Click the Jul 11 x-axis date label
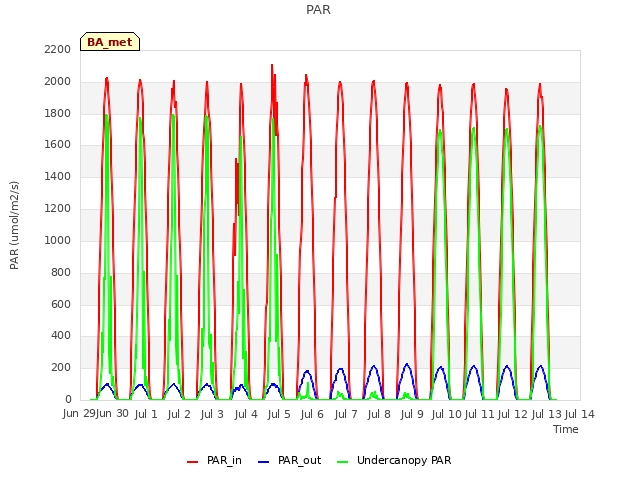This screenshot has width=640, height=480. [x=480, y=414]
